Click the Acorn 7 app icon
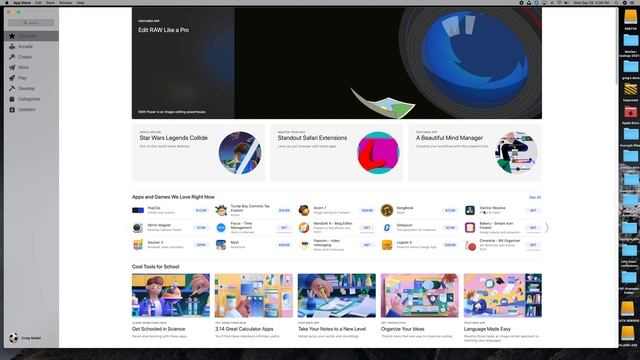 [x=304, y=210]
